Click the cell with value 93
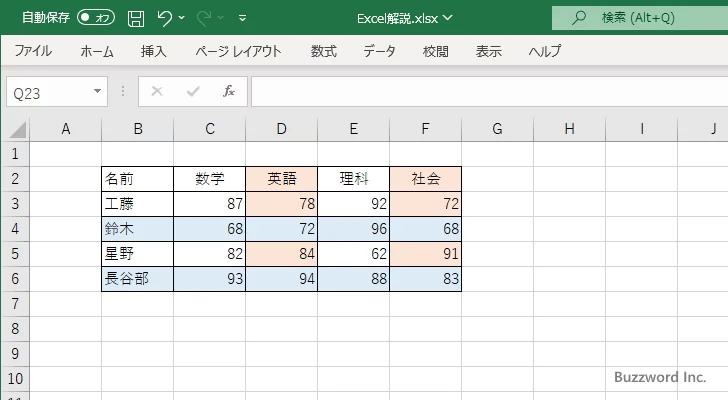 [209, 279]
